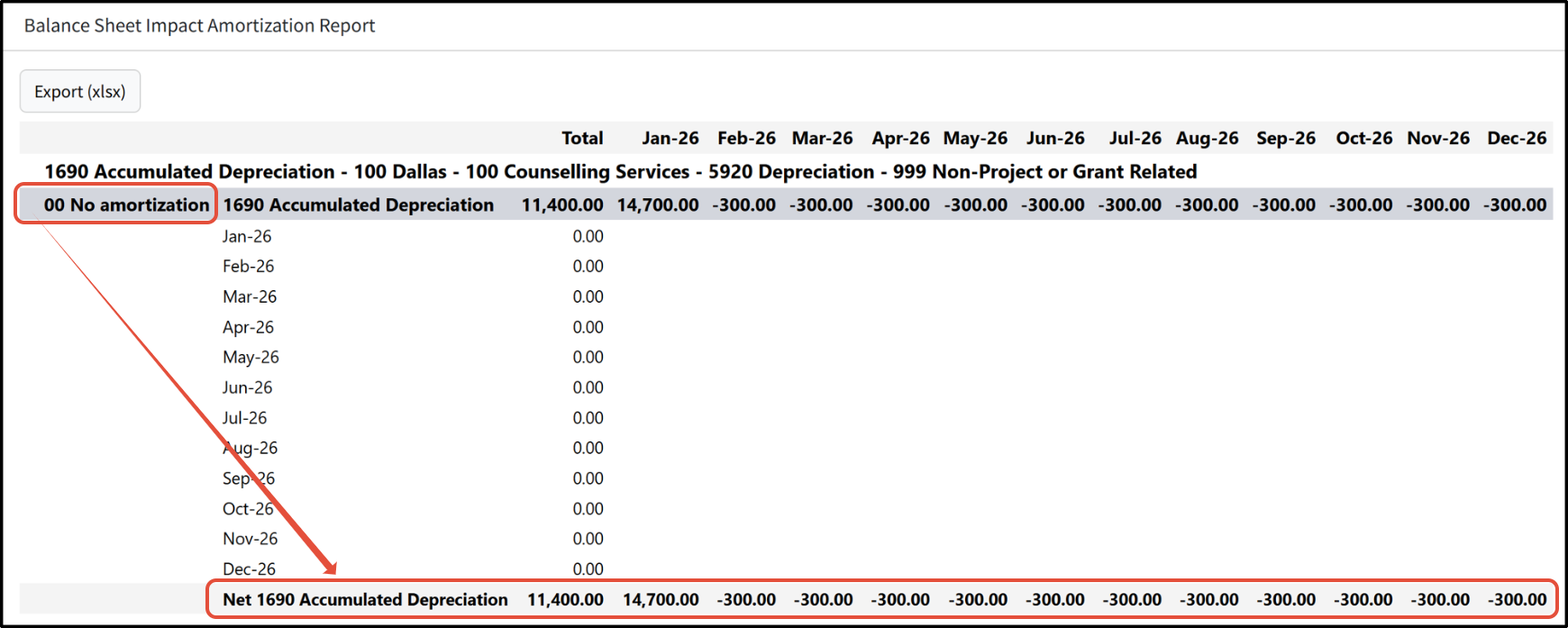Click the Apr-26 column header
1568x628 pixels.
click(900, 138)
